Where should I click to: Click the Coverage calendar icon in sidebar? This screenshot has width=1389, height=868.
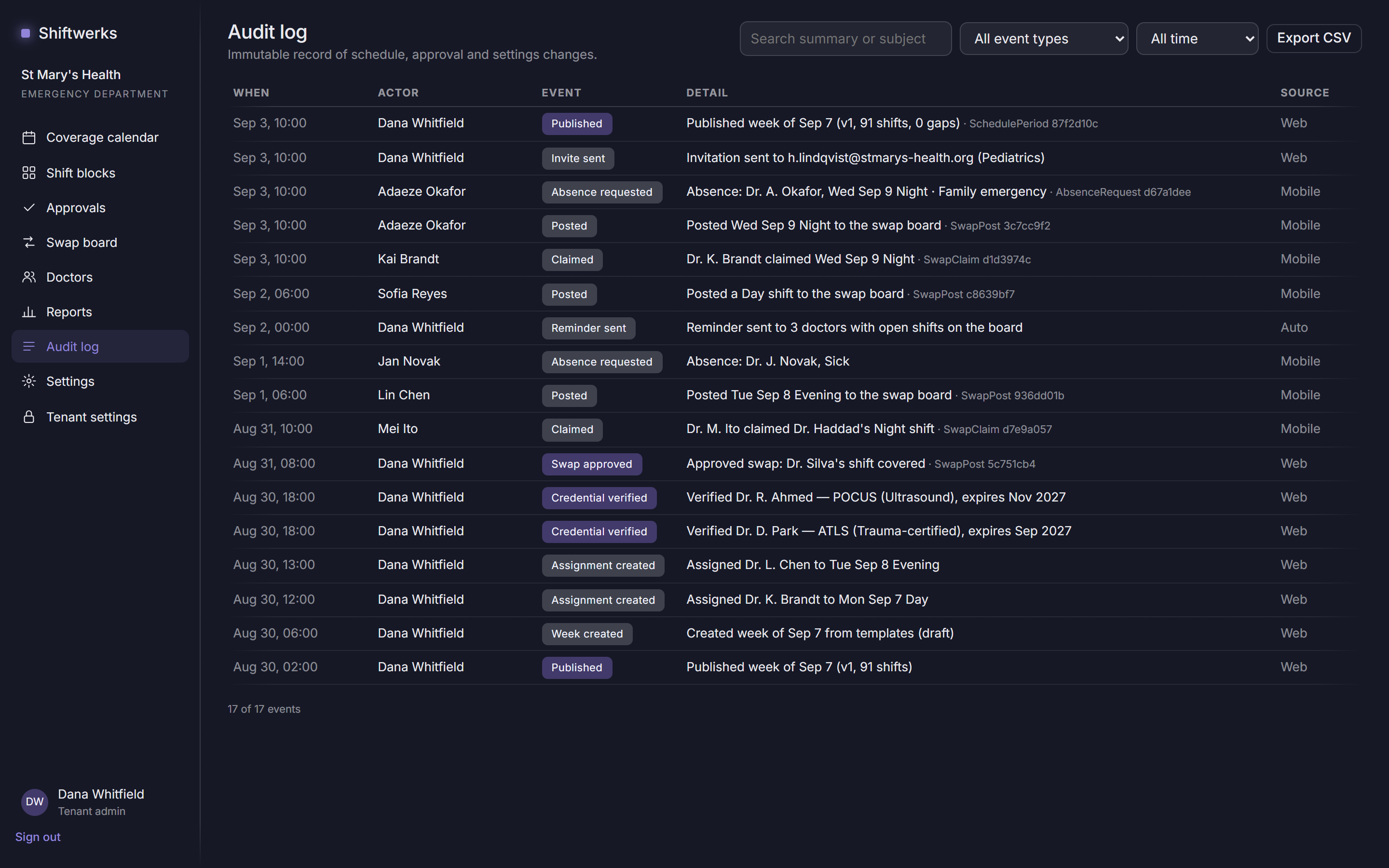tap(29, 138)
